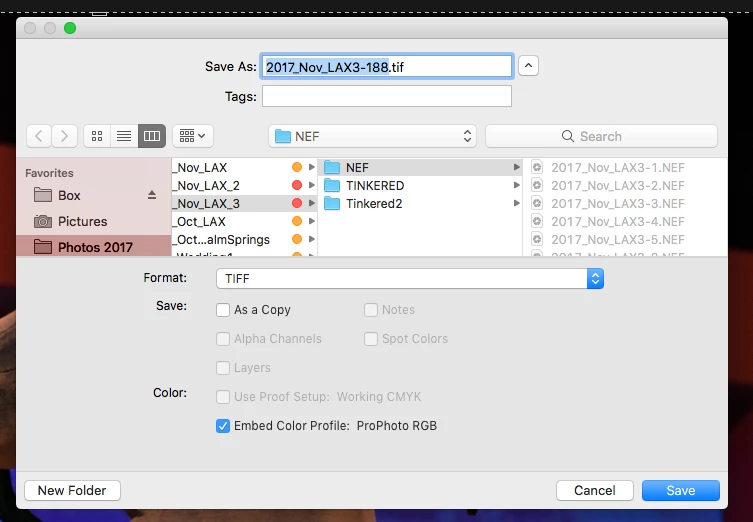Collapse the dialog with the chevron button
Screen dimensions: 753x522
pos(528,66)
